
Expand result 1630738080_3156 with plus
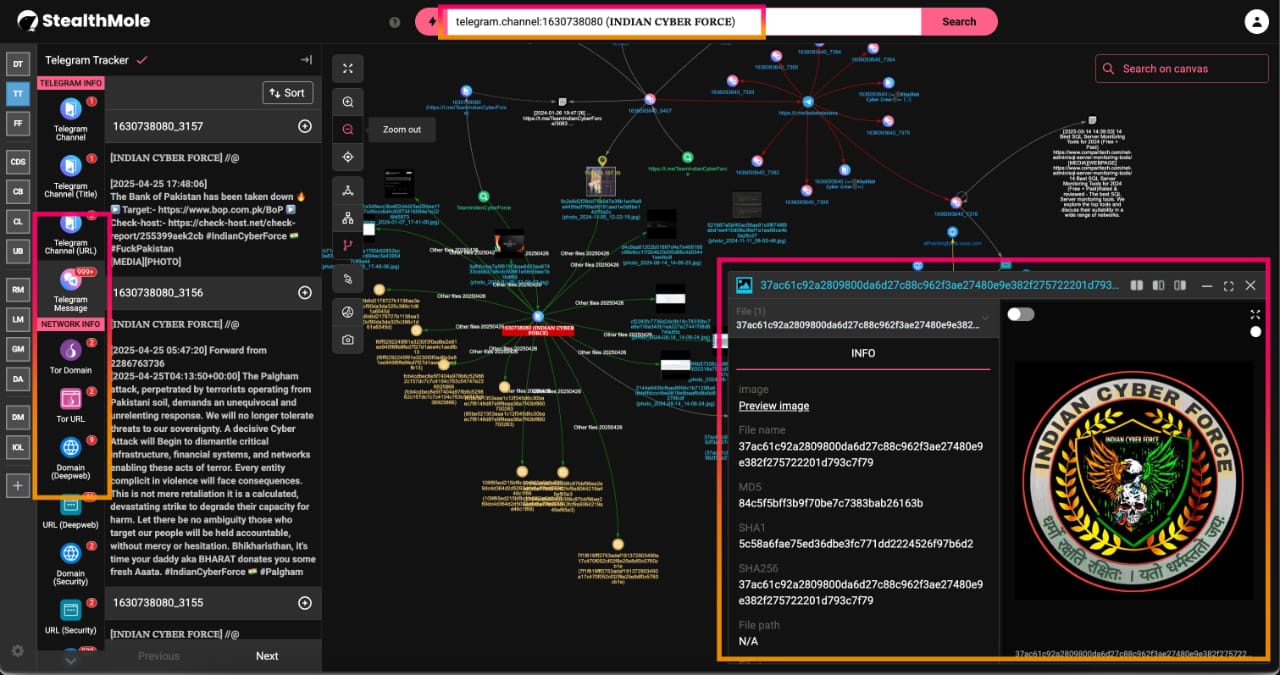pyautogui.click(x=305, y=292)
